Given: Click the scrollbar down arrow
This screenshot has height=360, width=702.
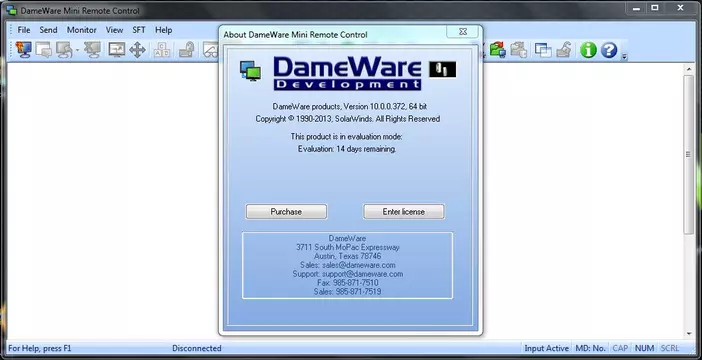Looking at the screenshot, I should click(688, 334).
